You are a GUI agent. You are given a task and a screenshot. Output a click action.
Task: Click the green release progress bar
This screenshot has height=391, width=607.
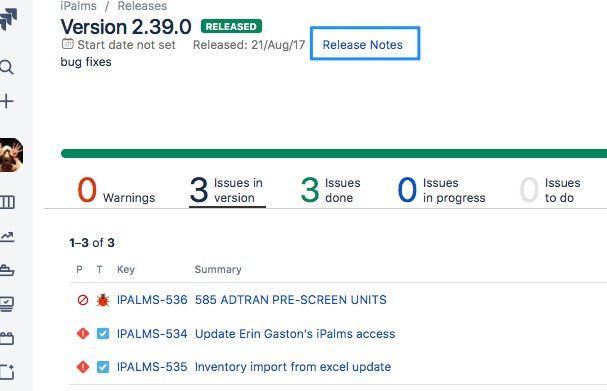[x=334, y=154]
